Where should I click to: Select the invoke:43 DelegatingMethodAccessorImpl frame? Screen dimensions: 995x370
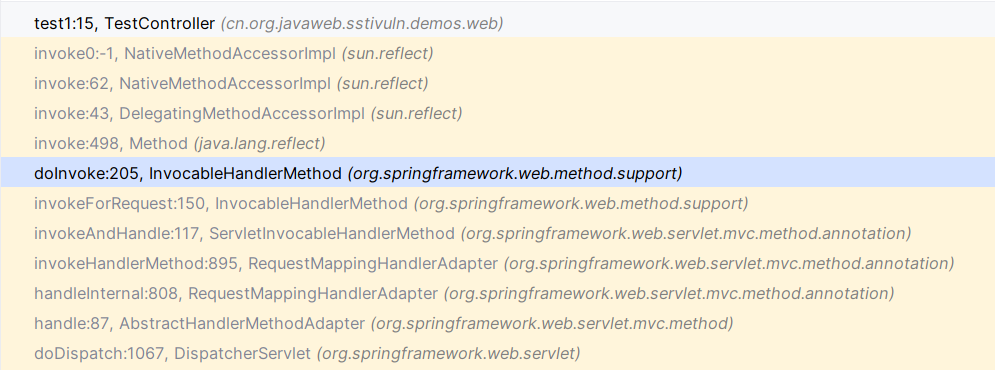pos(498,114)
